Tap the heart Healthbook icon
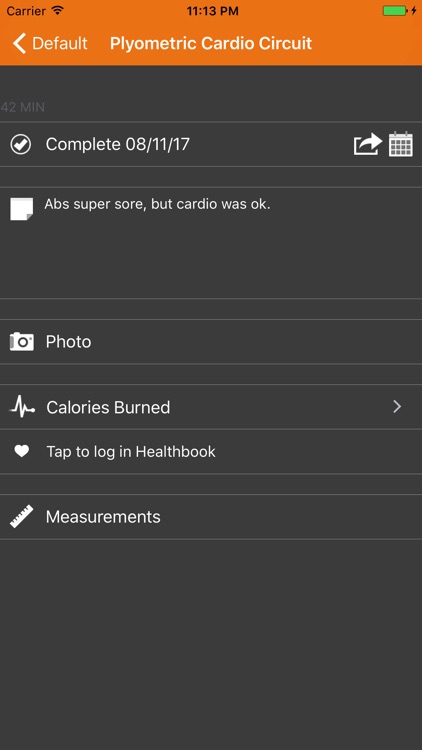Viewport: 422px width, 750px height. click(22, 451)
